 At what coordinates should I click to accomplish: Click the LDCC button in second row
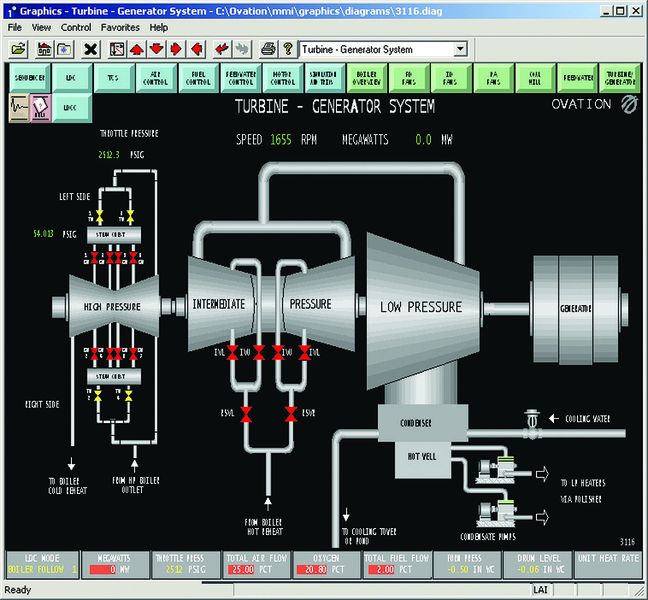(72, 108)
